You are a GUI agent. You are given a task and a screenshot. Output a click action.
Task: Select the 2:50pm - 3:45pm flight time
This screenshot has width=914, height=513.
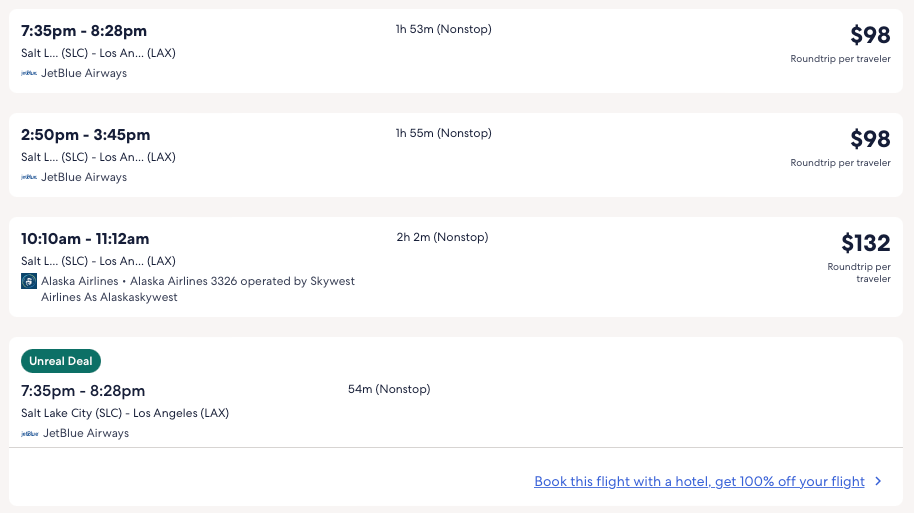click(x=86, y=135)
